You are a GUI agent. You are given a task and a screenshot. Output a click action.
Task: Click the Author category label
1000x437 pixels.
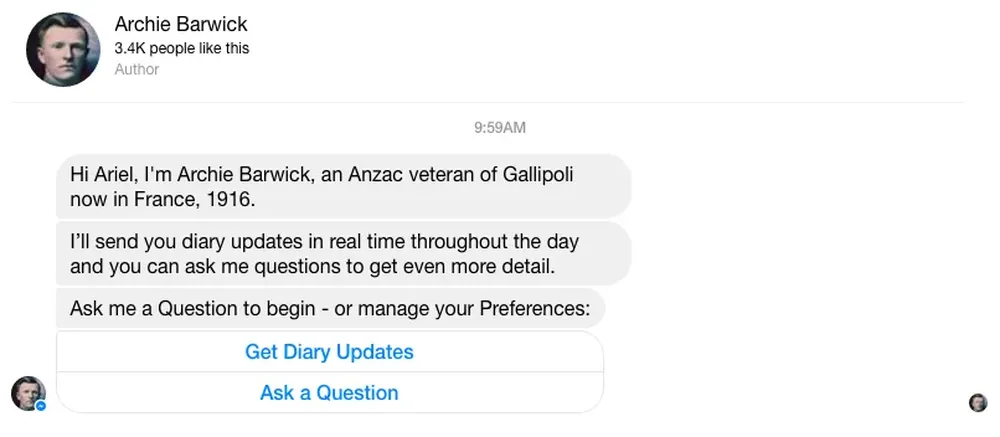click(136, 70)
